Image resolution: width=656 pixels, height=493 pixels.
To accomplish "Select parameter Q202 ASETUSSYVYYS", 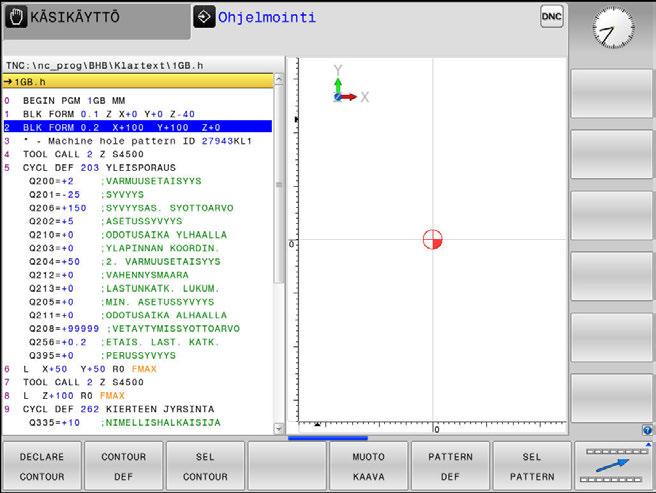I will 138,221.
